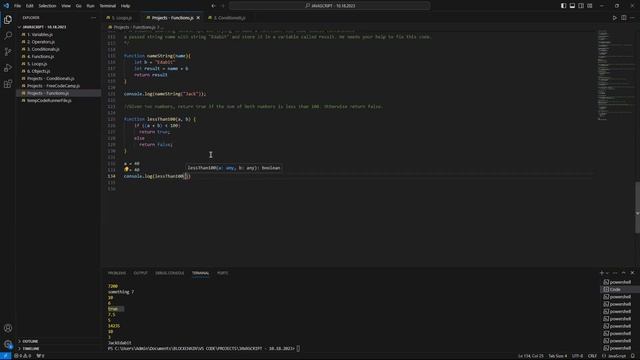Open the Extensions view
Image resolution: width=640 pixels, height=360 pixels.
8,84
